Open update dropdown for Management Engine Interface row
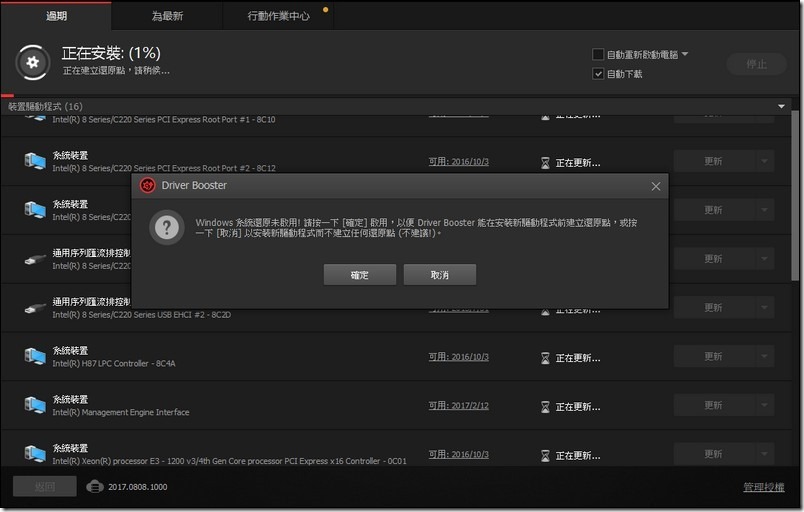 pyautogui.click(x=764, y=405)
